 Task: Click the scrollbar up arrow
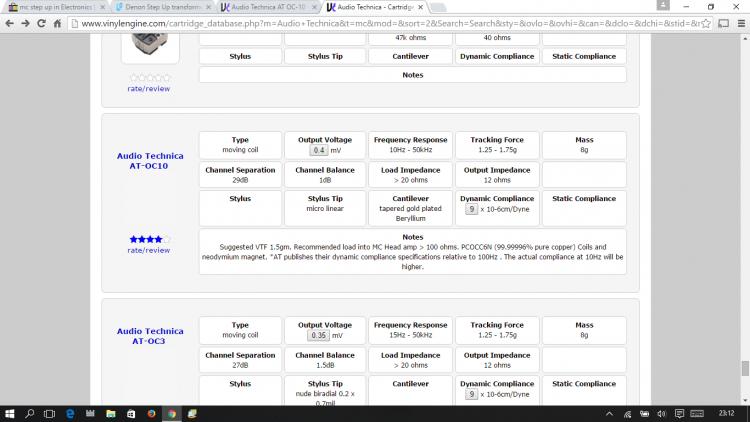point(745,38)
